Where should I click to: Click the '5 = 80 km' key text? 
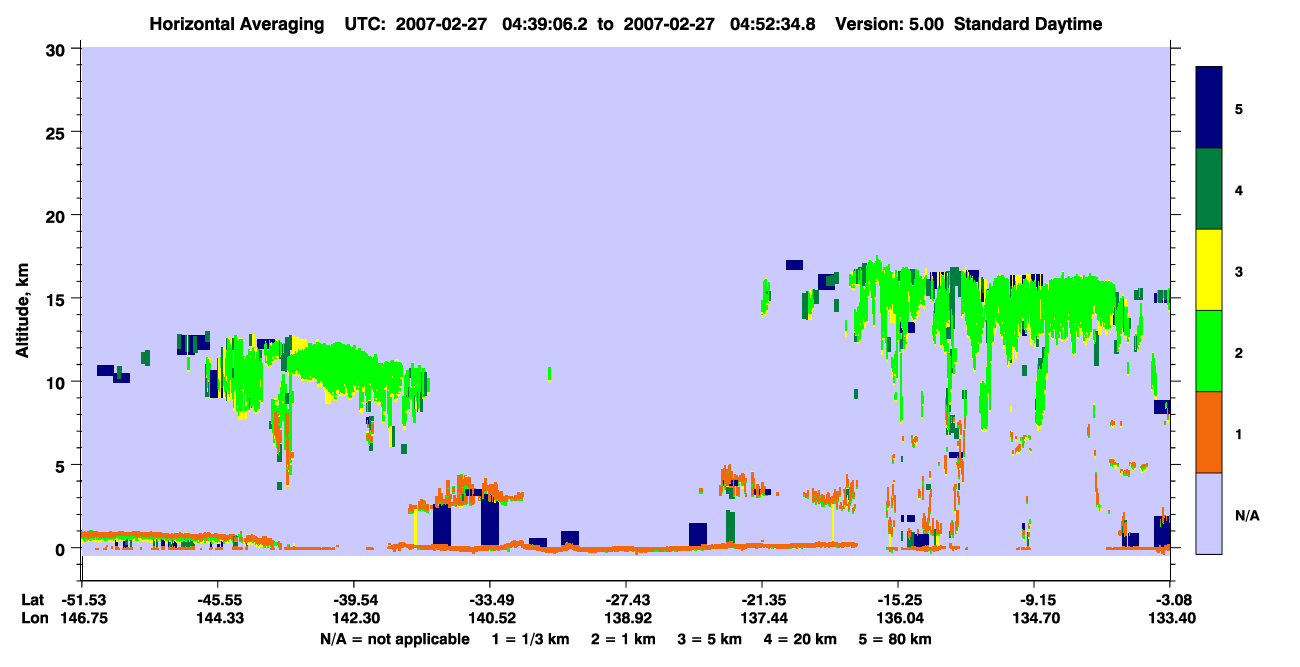(895, 639)
